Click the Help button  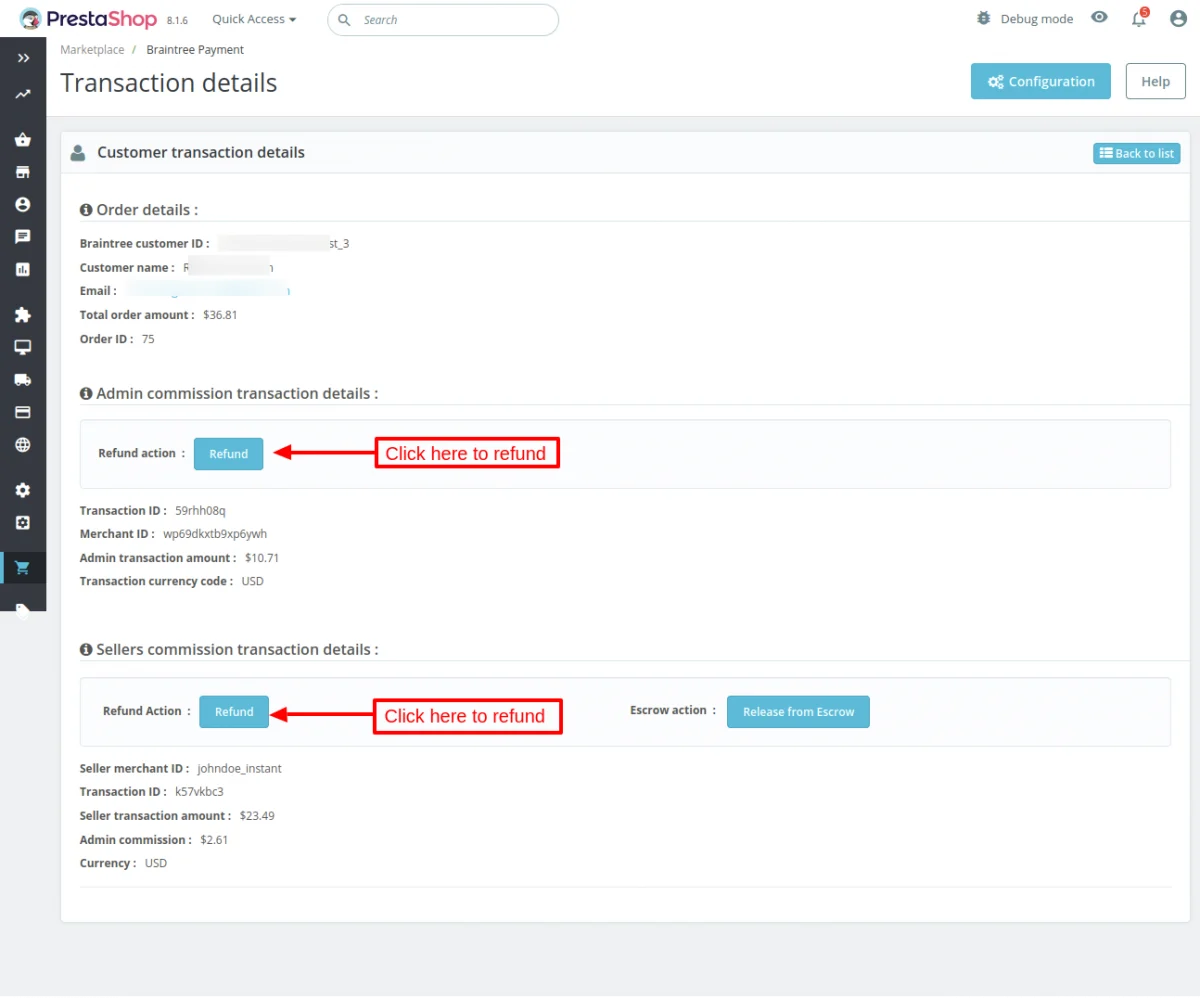click(x=1155, y=82)
